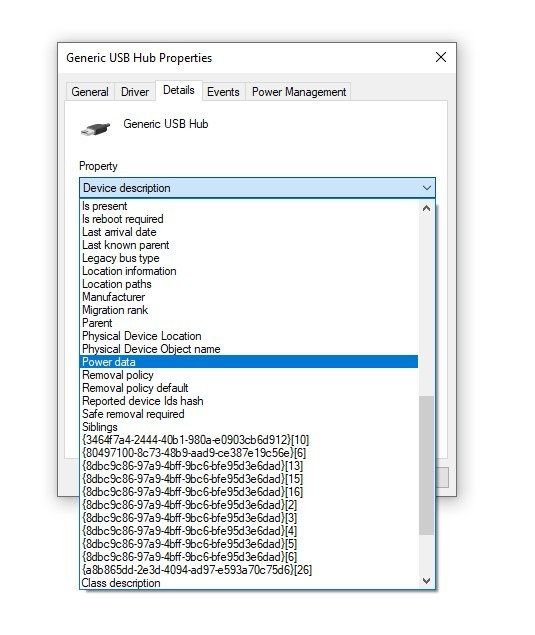Screen dimensions: 535x635
Task: Click the dropdown list scrollbar thumb
Action: 426,465
